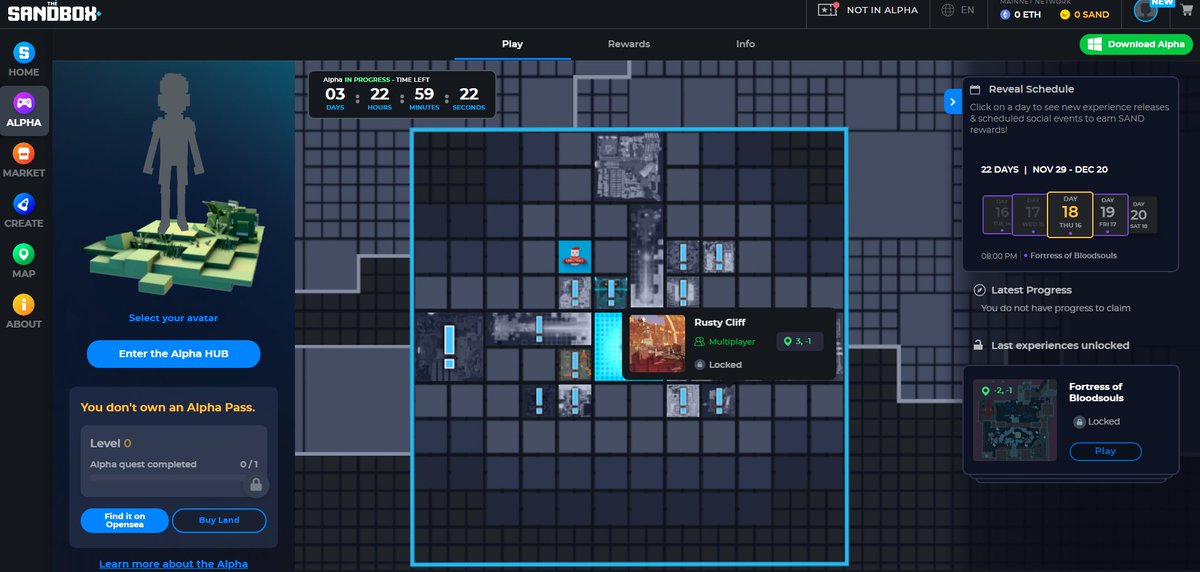Click the Santa Christmas tile on the map

[575, 257]
